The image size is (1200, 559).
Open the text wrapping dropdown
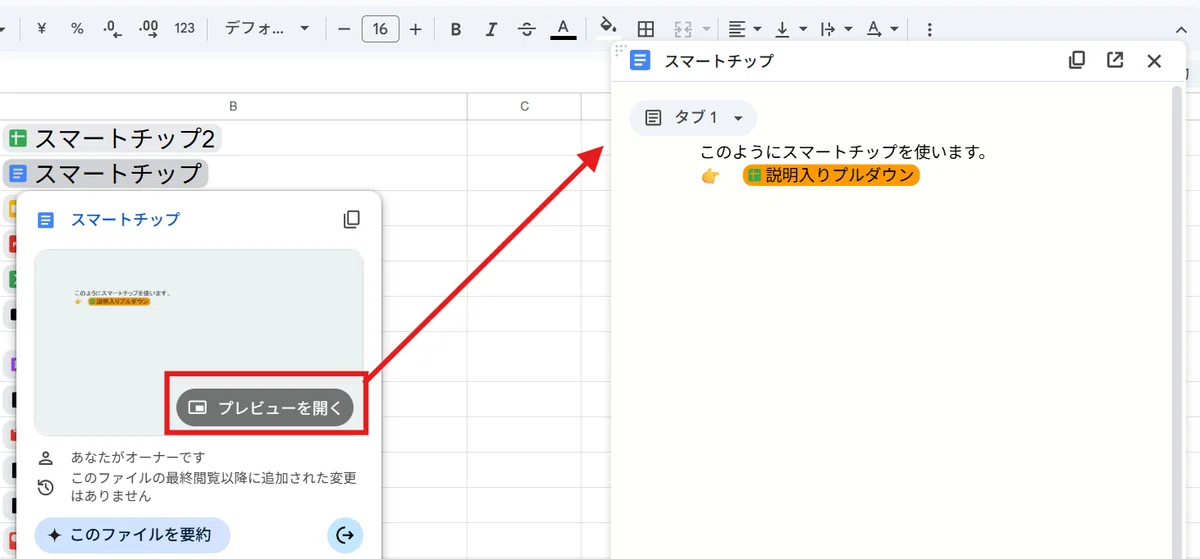click(x=835, y=29)
